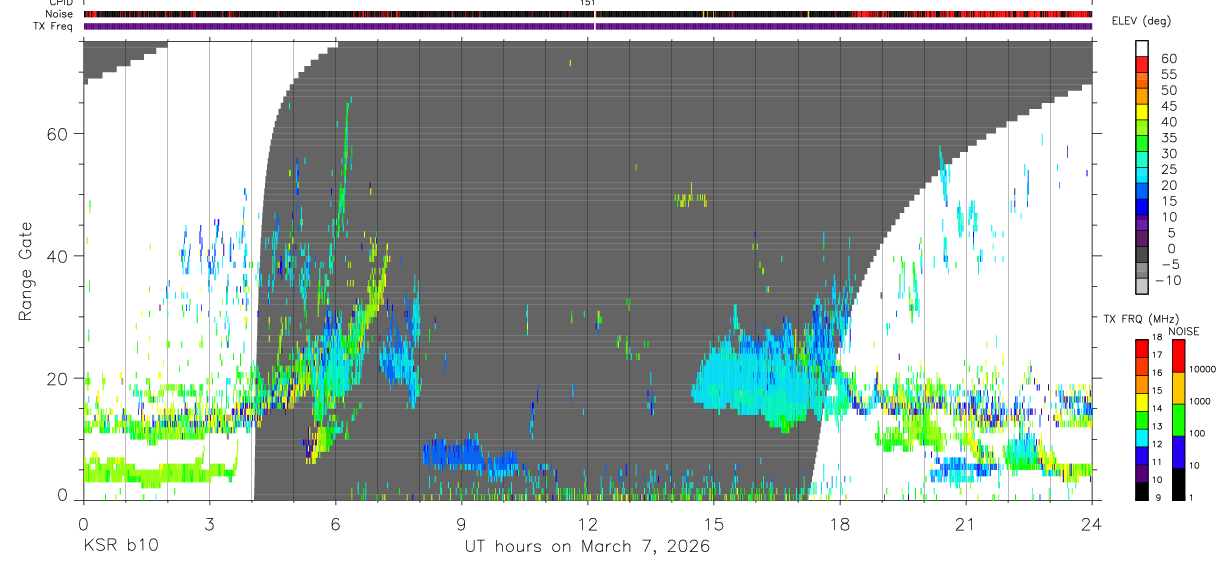Select the black segment of the NOISE colorbar
The height and width of the screenshot is (567, 1228).
pyautogui.click(x=1178, y=484)
